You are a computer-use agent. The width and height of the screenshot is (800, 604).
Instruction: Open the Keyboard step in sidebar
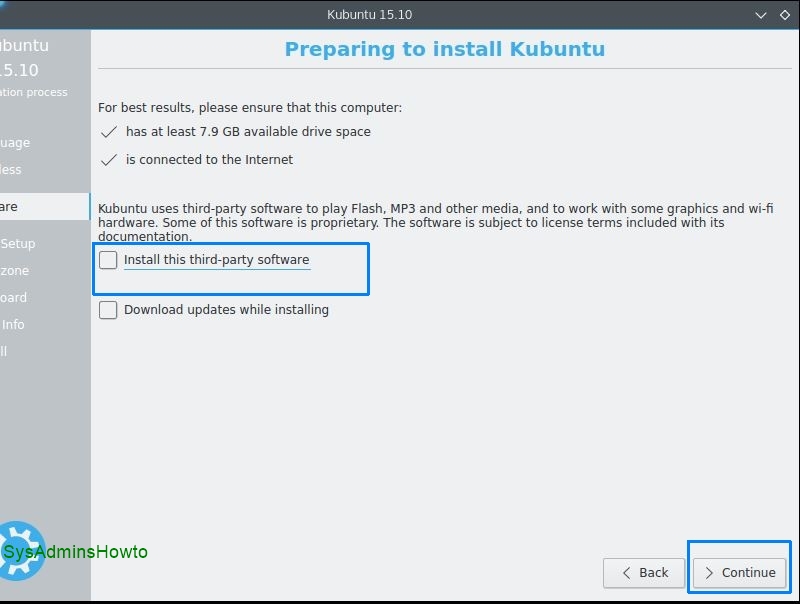point(14,298)
